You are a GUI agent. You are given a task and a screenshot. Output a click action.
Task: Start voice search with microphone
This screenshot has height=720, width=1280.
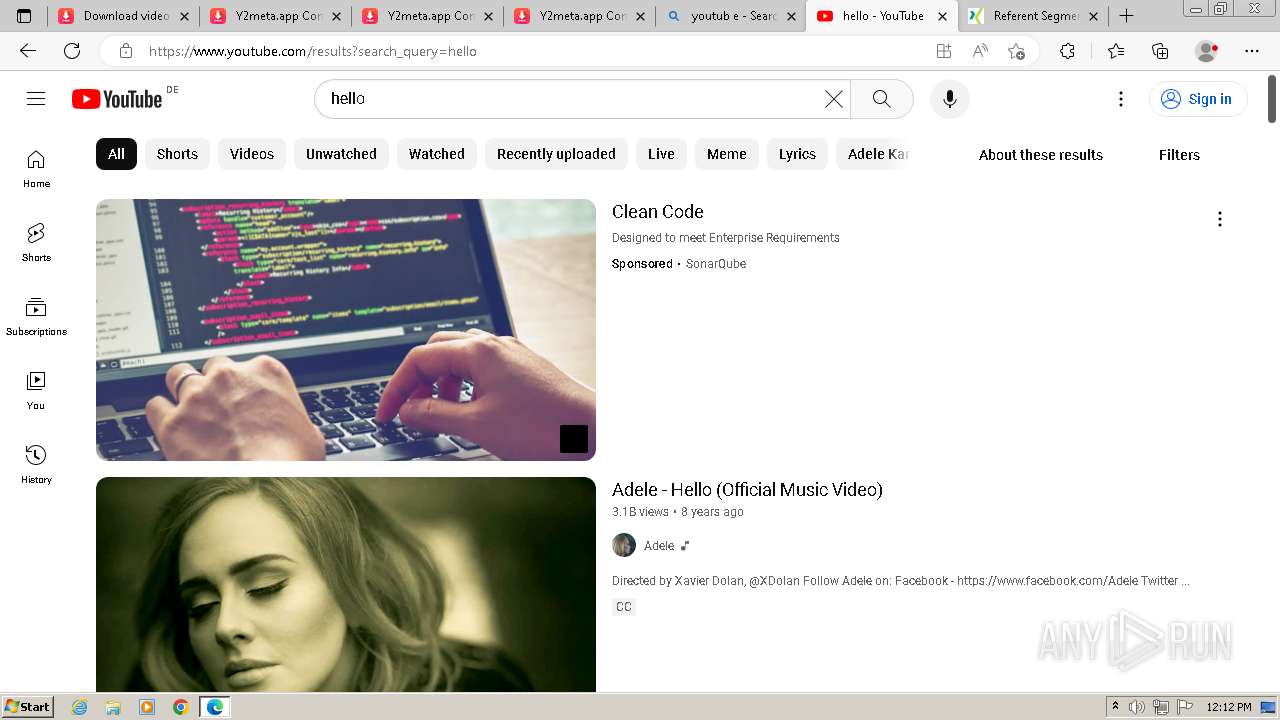[x=950, y=98]
